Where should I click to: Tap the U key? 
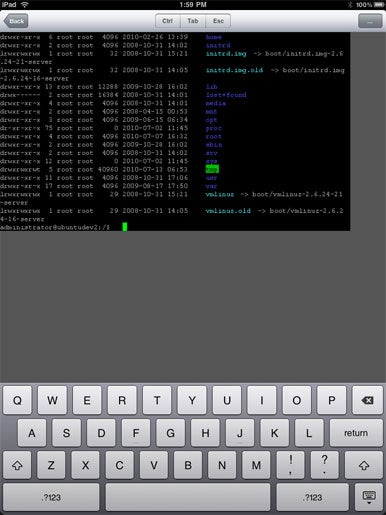click(x=227, y=400)
